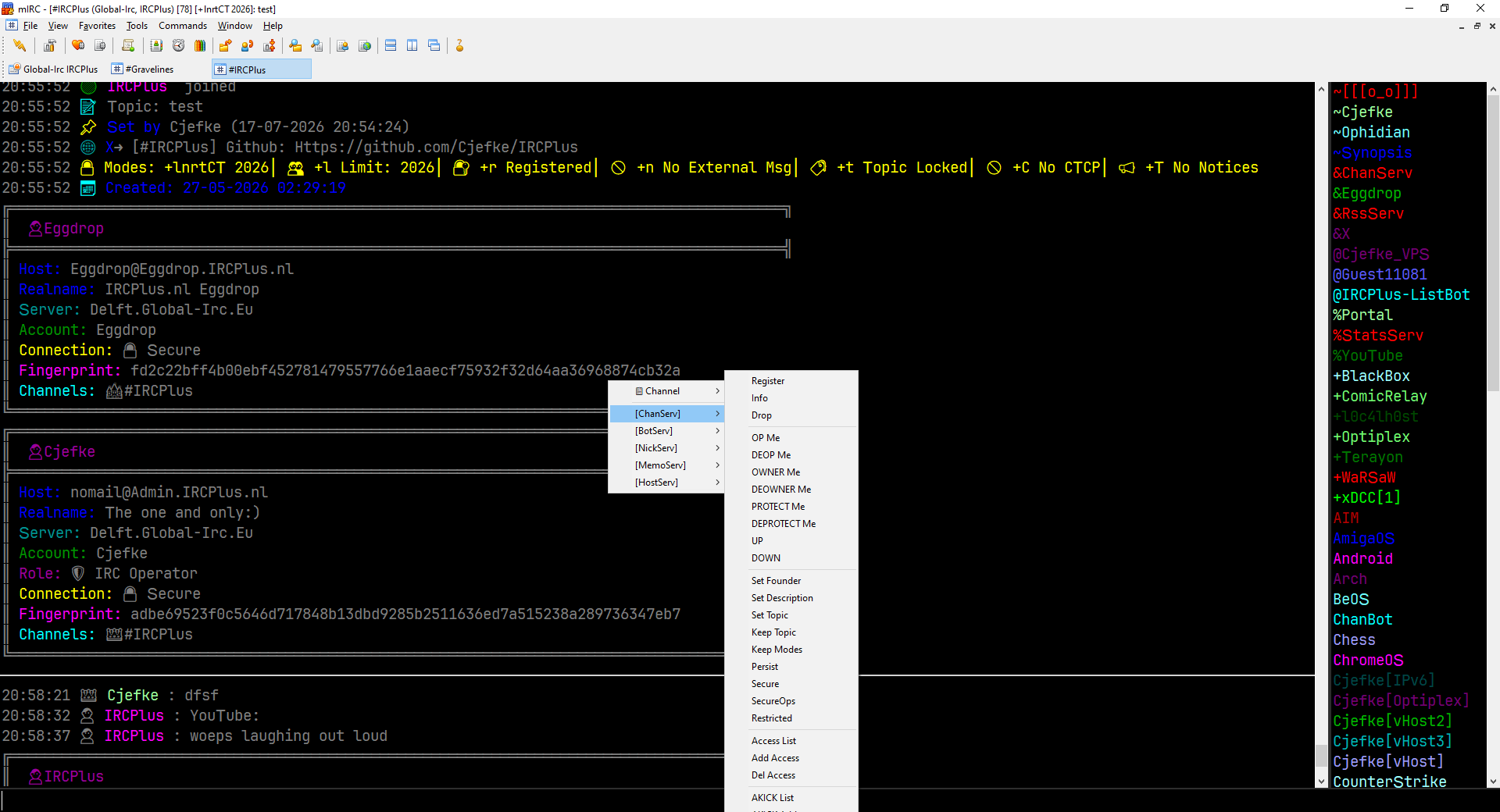Image resolution: width=1500 pixels, height=812 pixels.
Task: Expand the [MemoServ] submenu
Action: (x=666, y=465)
